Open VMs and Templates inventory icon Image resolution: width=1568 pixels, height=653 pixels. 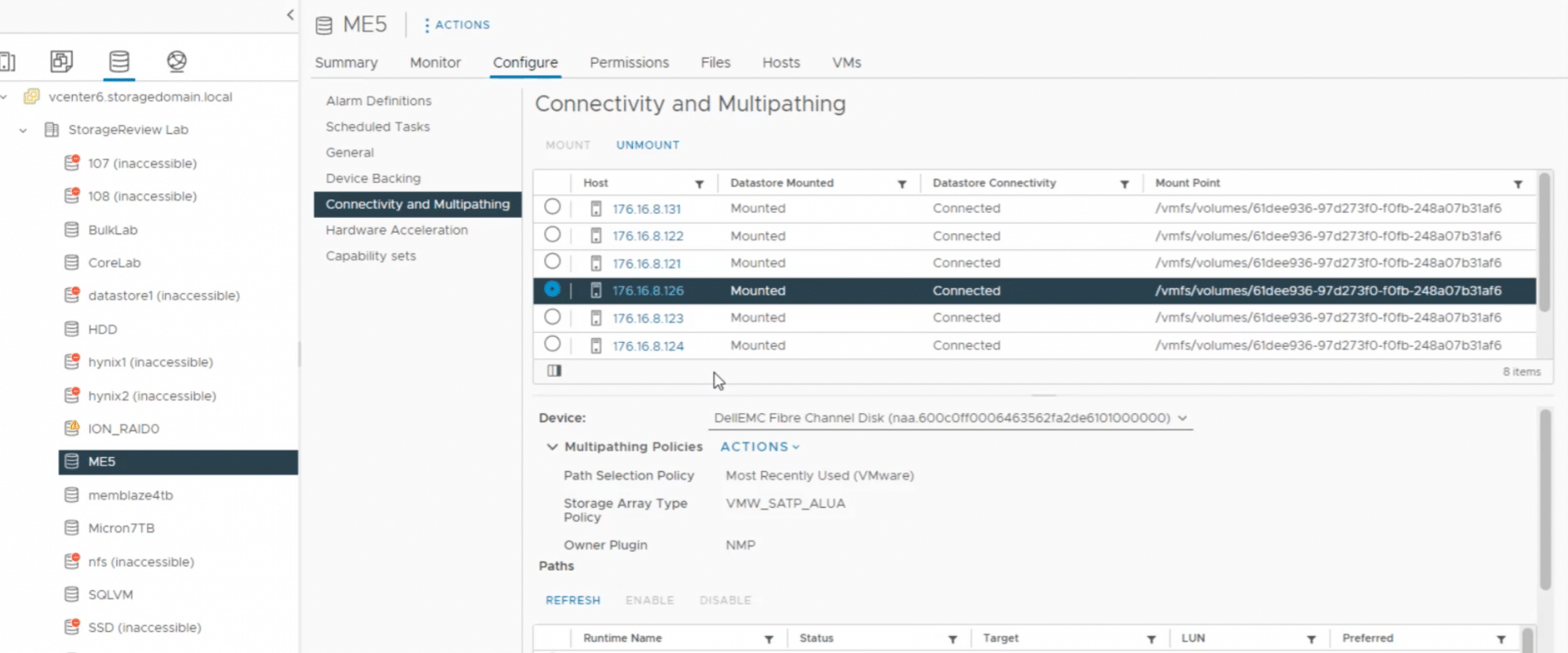tap(61, 61)
